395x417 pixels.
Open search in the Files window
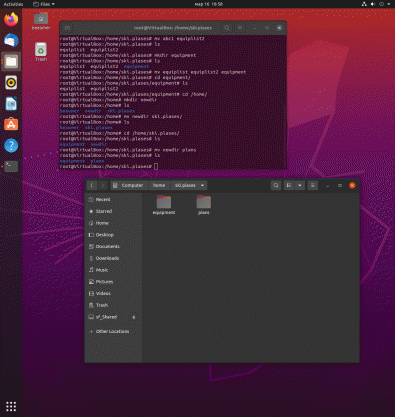click(x=276, y=185)
